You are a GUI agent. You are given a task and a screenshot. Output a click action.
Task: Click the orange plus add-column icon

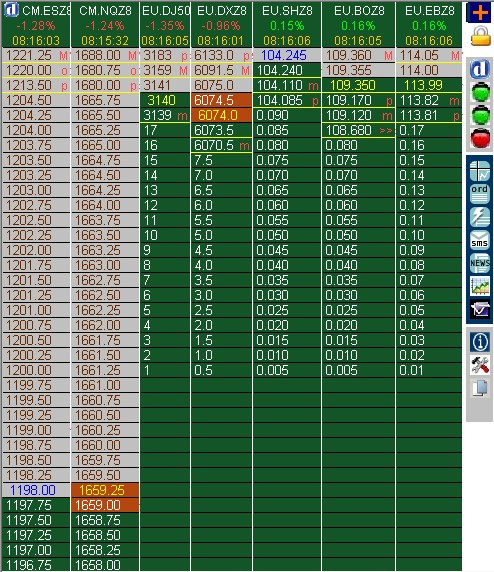(479, 13)
